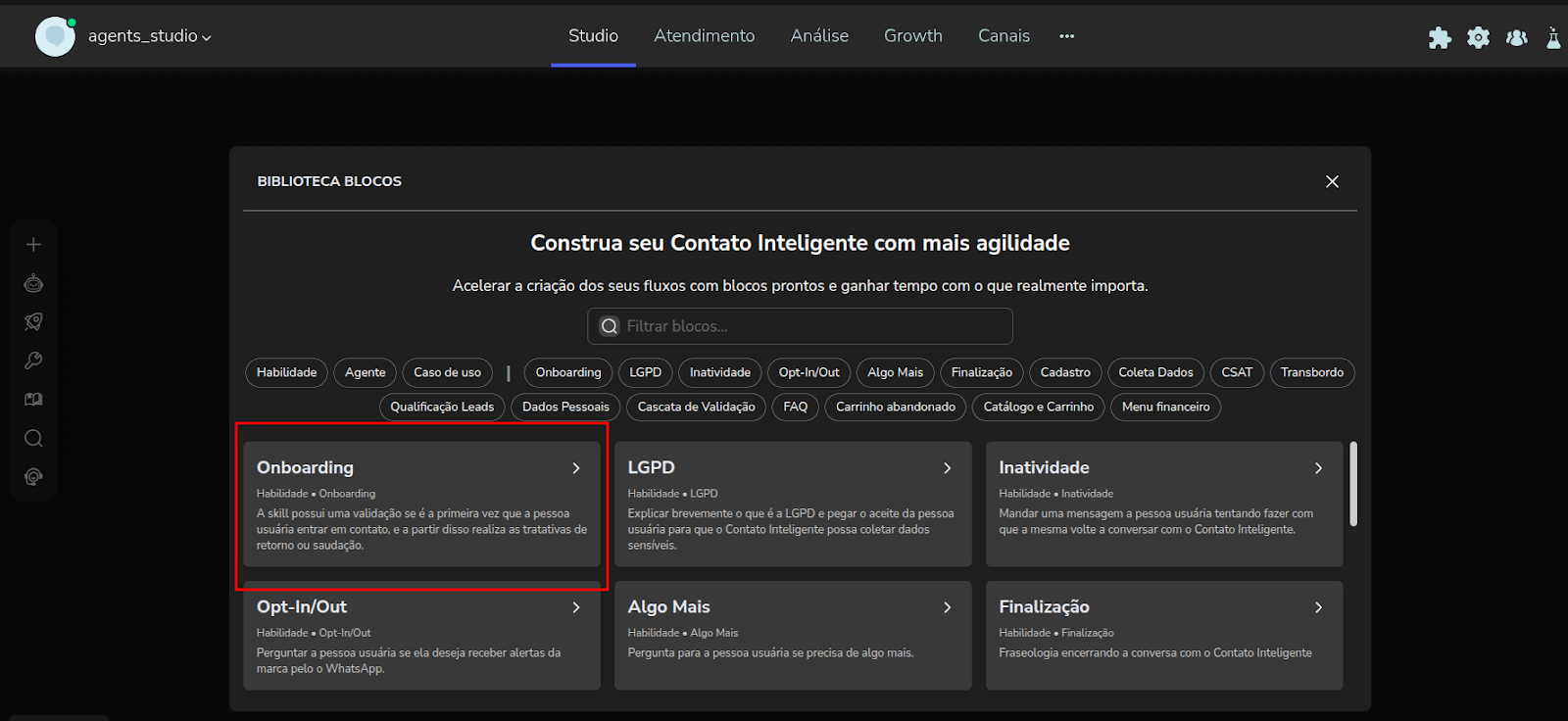The image size is (1568, 721).
Task: Open the gear settings icon in header
Action: coord(1478,37)
